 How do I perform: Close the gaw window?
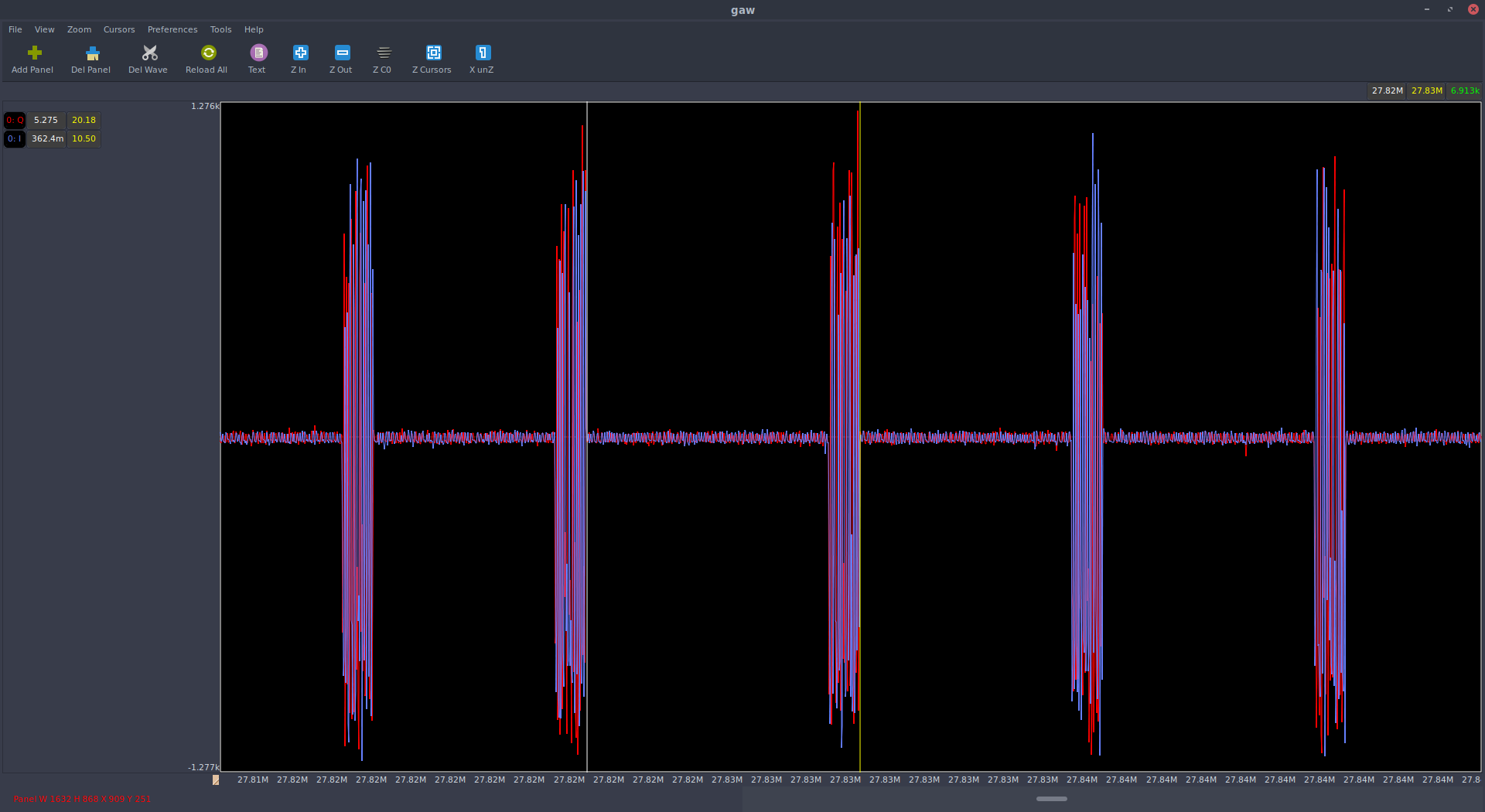pyautogui.click(x=1473, y=9)
